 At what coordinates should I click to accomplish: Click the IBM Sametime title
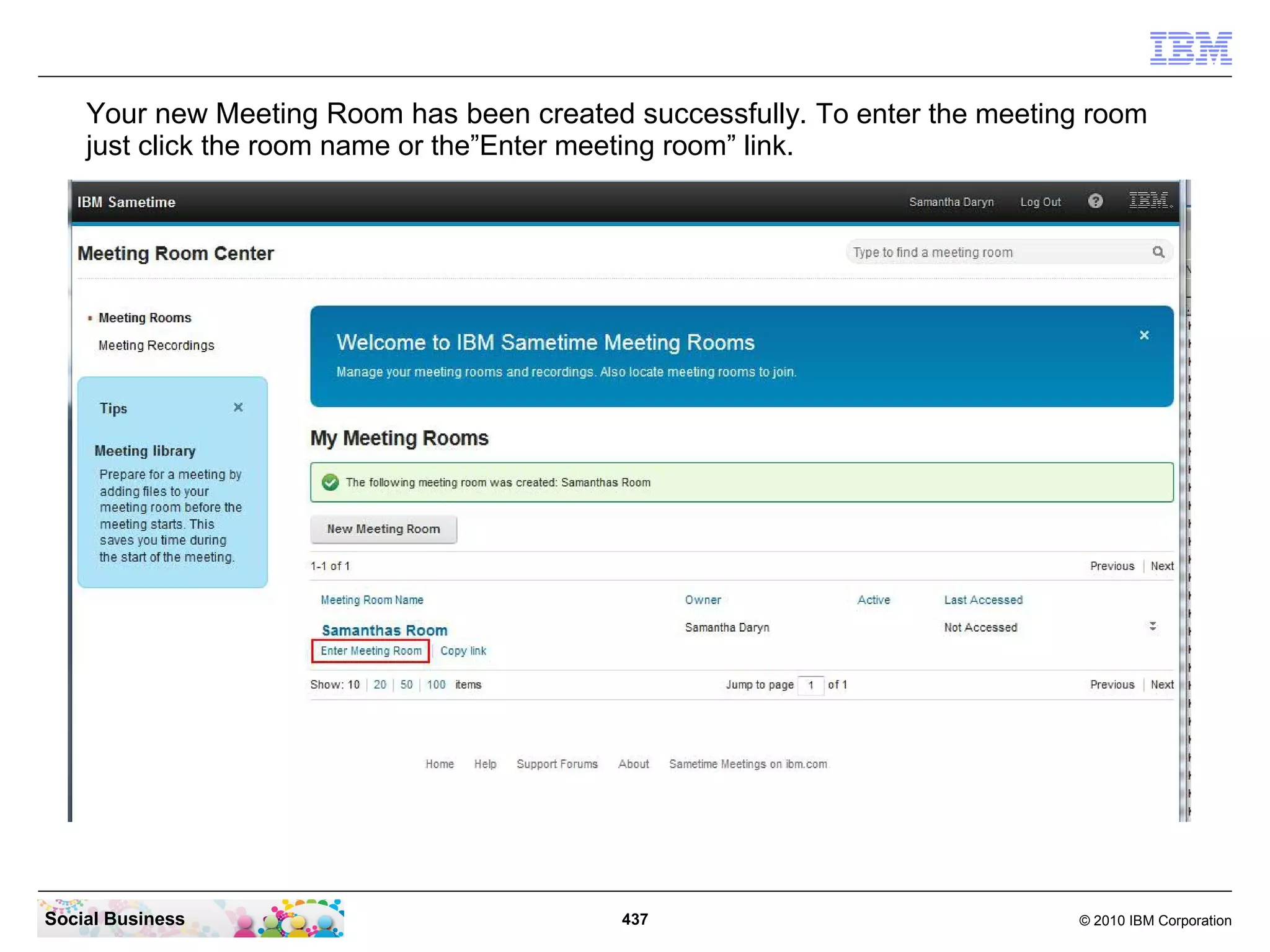(127, 202)
